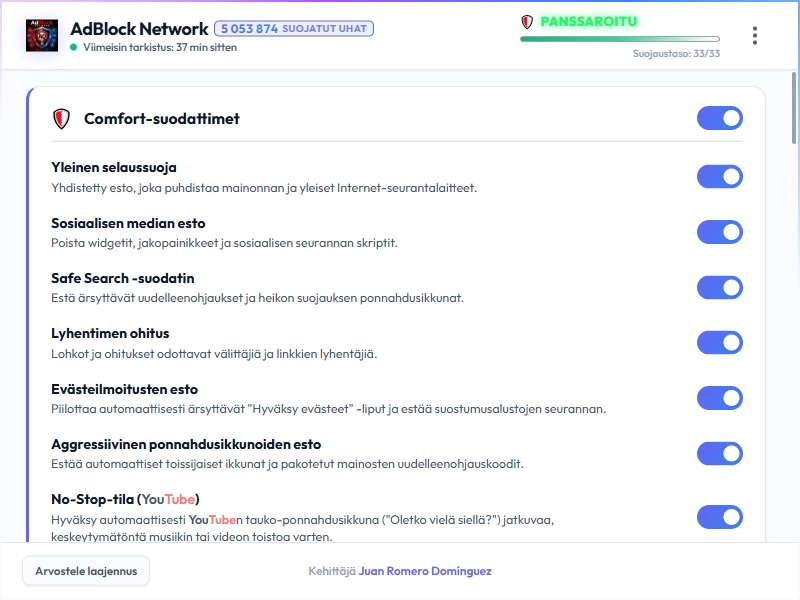Click the vertical scrollbar thumb
Viewport: 800px width, 600px height.
[x=794, y=108]
